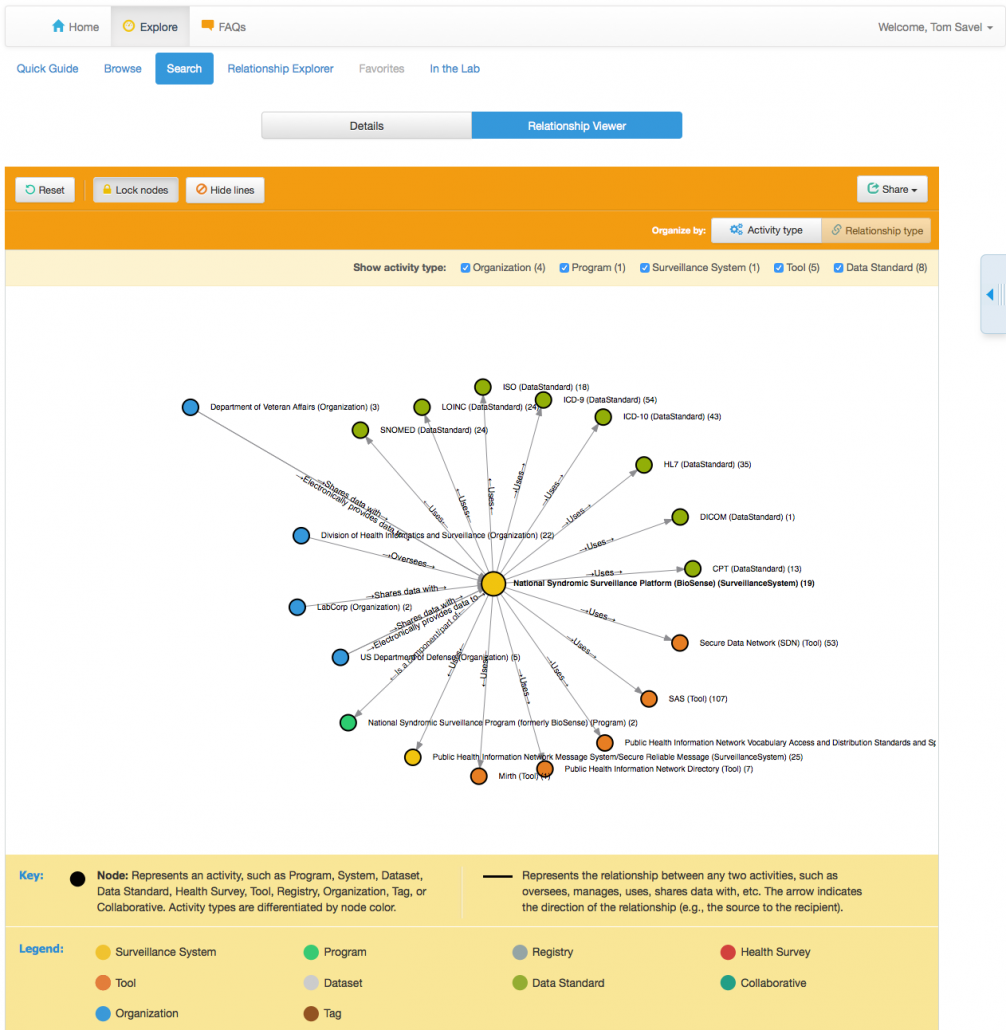The image size is (1006, 1030).
Task: Click the Explore compass icon
Action: click(129, 26)
